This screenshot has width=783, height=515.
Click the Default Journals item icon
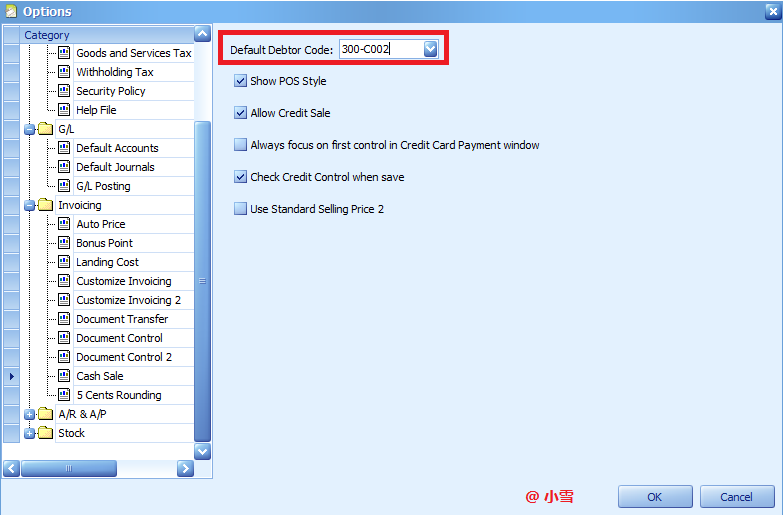[x=64, y=166]
